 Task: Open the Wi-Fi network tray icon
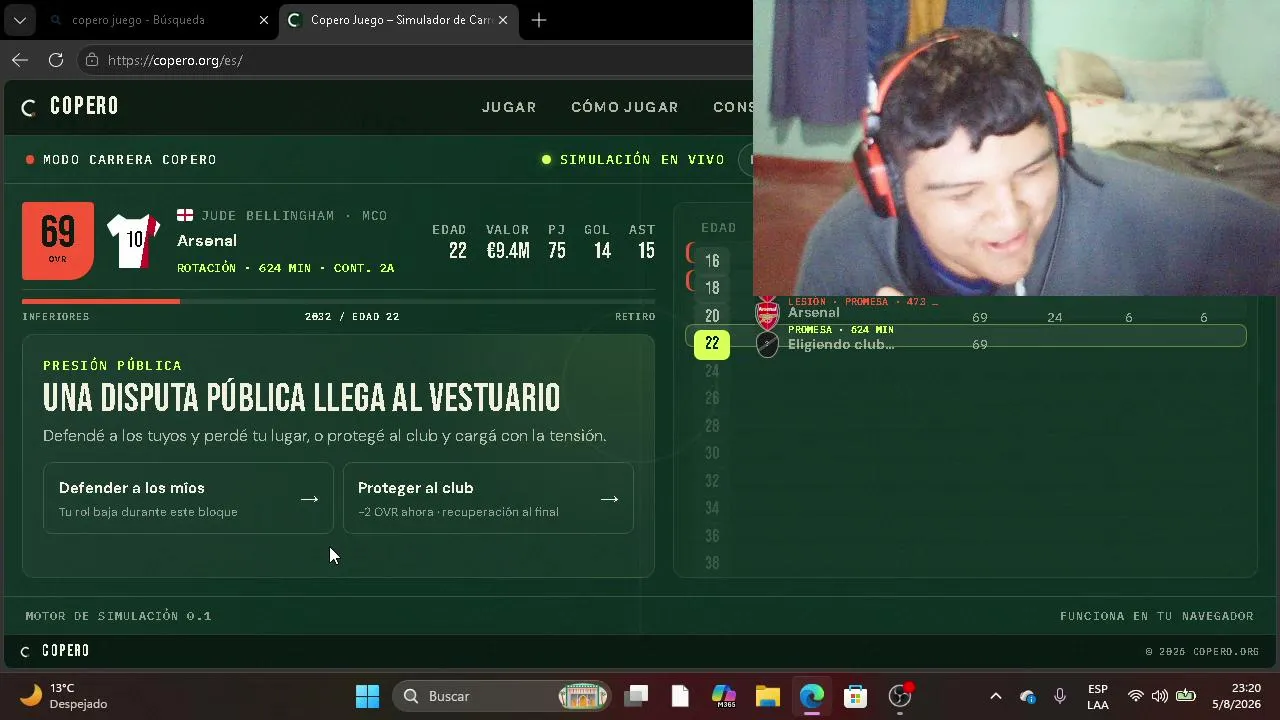tap(1135, 696)
